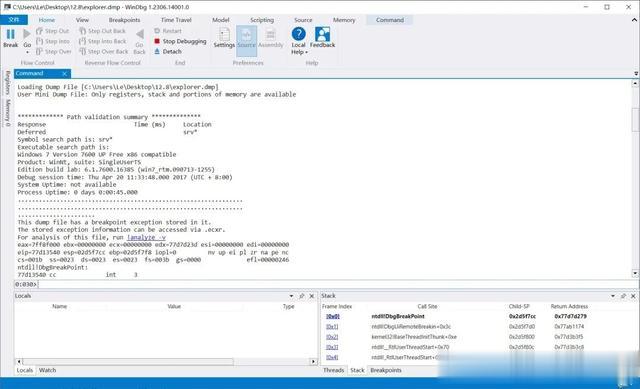Click stack frame index [0x1] link

click(x=332, y=327)
